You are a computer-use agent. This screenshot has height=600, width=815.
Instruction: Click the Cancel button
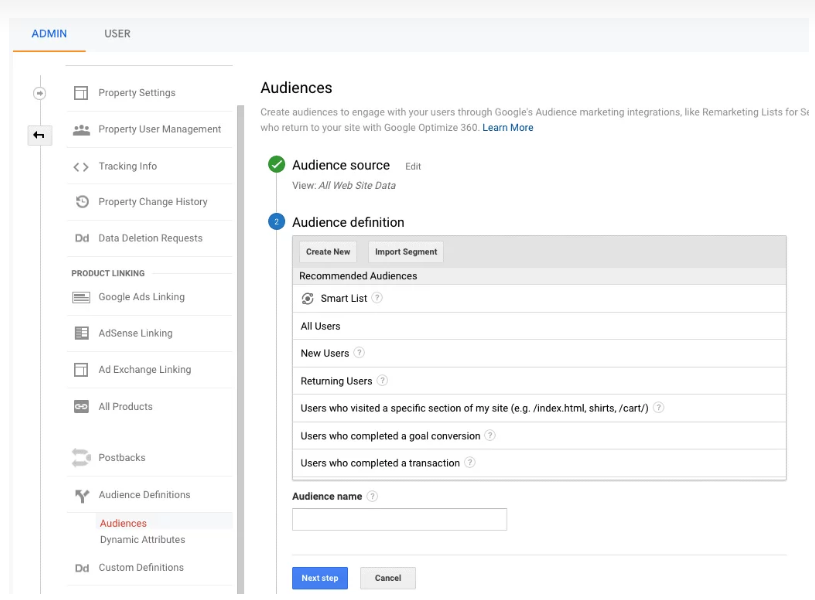pos(388,578)
